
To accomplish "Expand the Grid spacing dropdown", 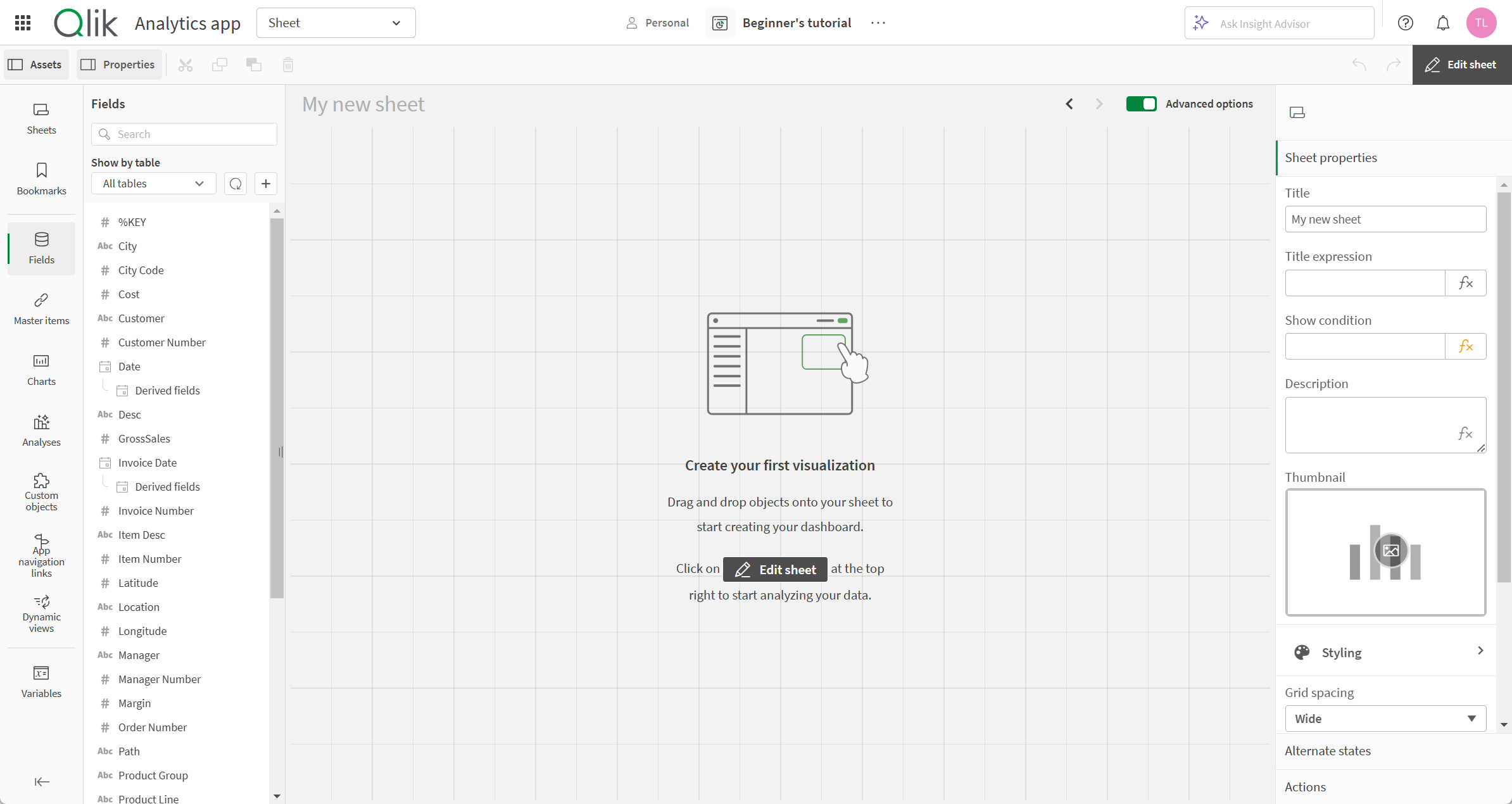I will click(x=1385, y=718).
